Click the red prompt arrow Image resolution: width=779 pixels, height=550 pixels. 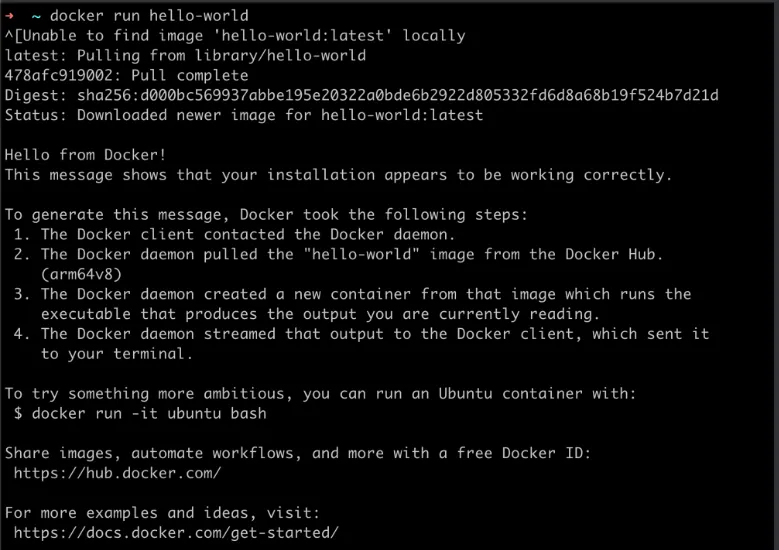point(9,15)
